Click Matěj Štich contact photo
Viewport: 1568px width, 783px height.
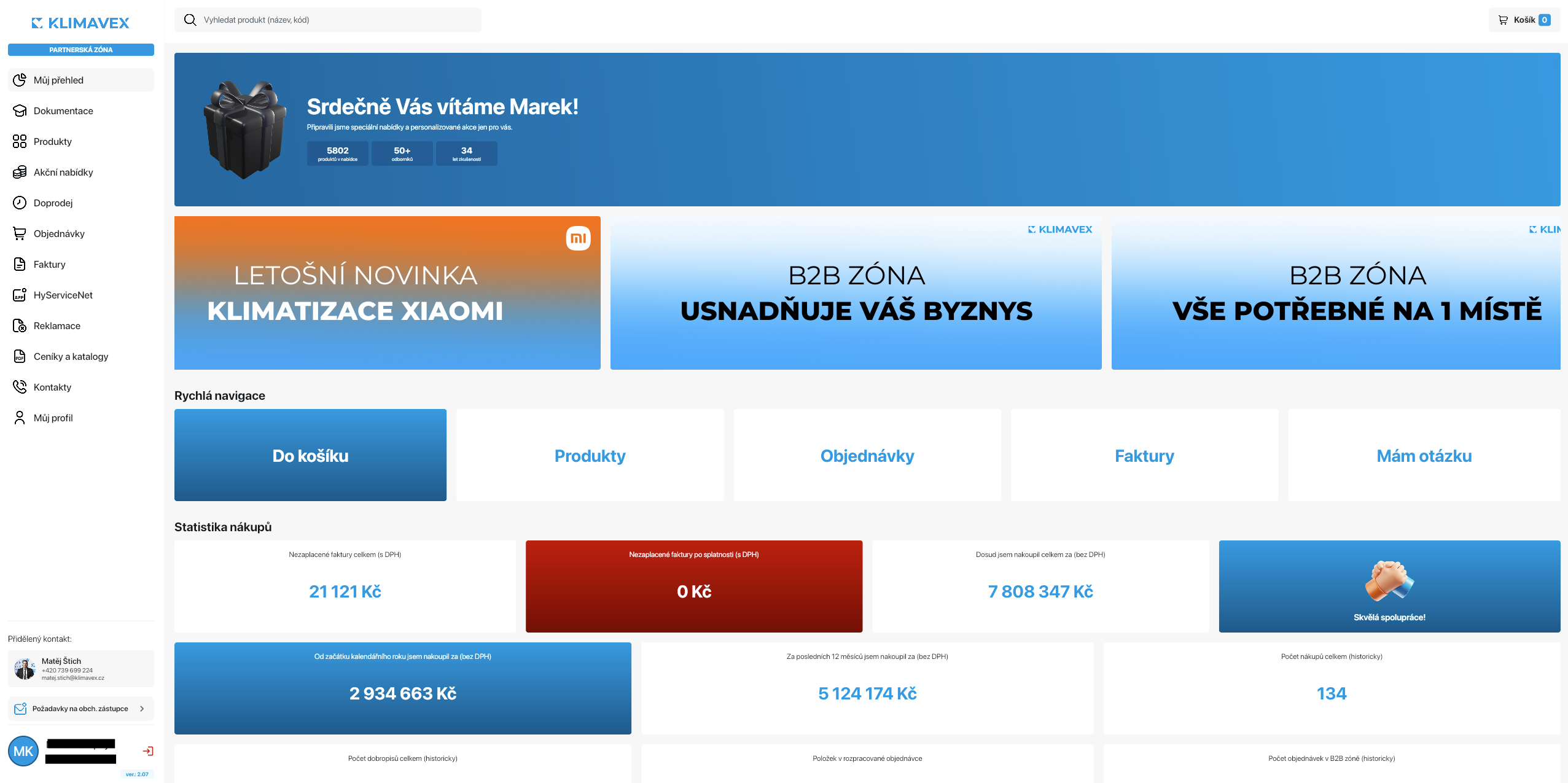pos(25,669)
